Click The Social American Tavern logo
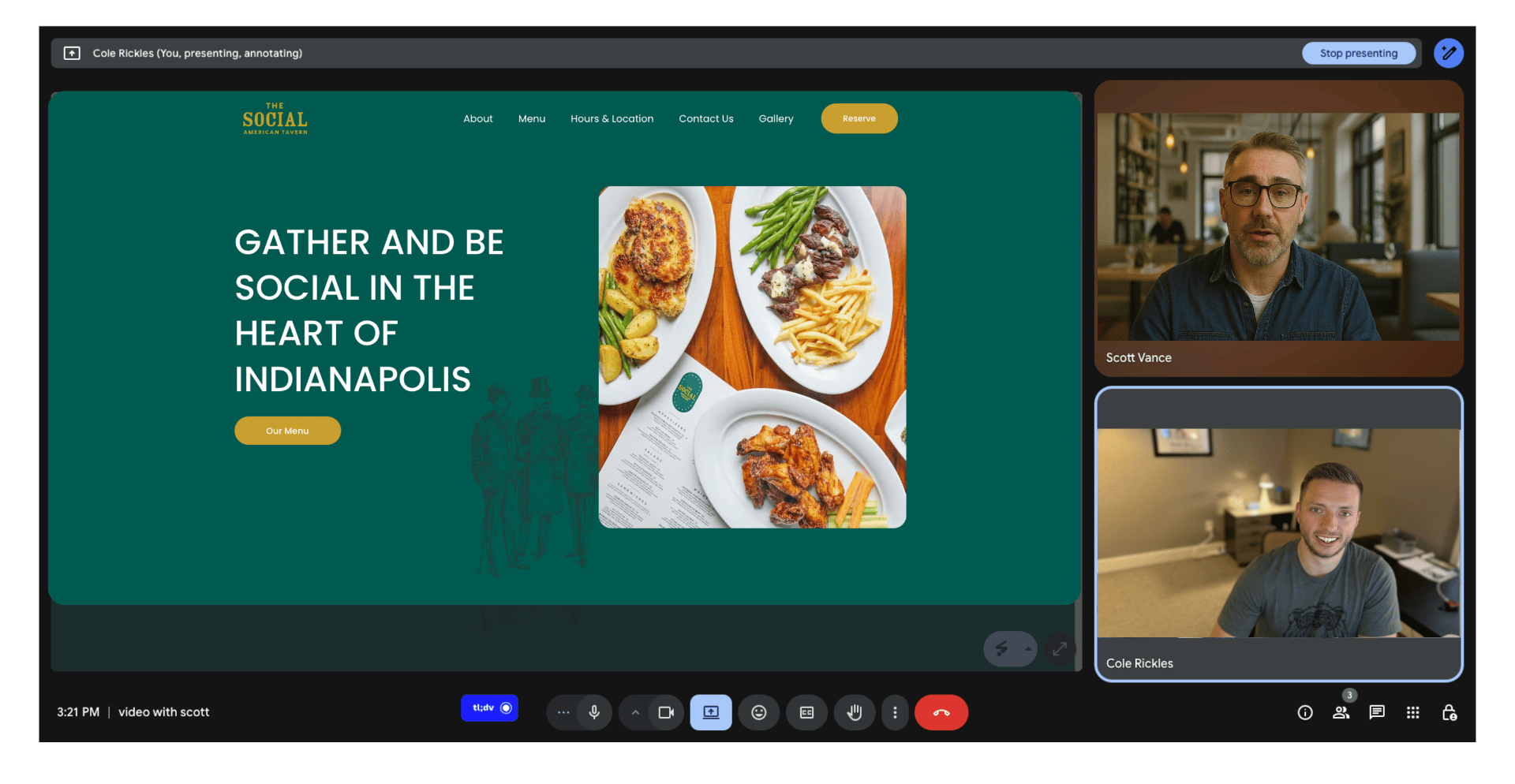The width and height of the screenshot is (1515, 784). pos(275,118)
